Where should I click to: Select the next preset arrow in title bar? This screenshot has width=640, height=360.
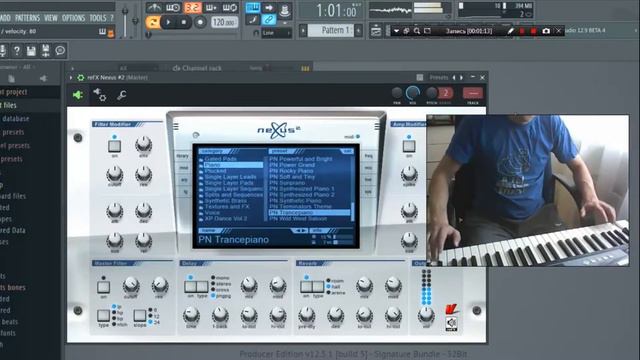click(462, 77)
